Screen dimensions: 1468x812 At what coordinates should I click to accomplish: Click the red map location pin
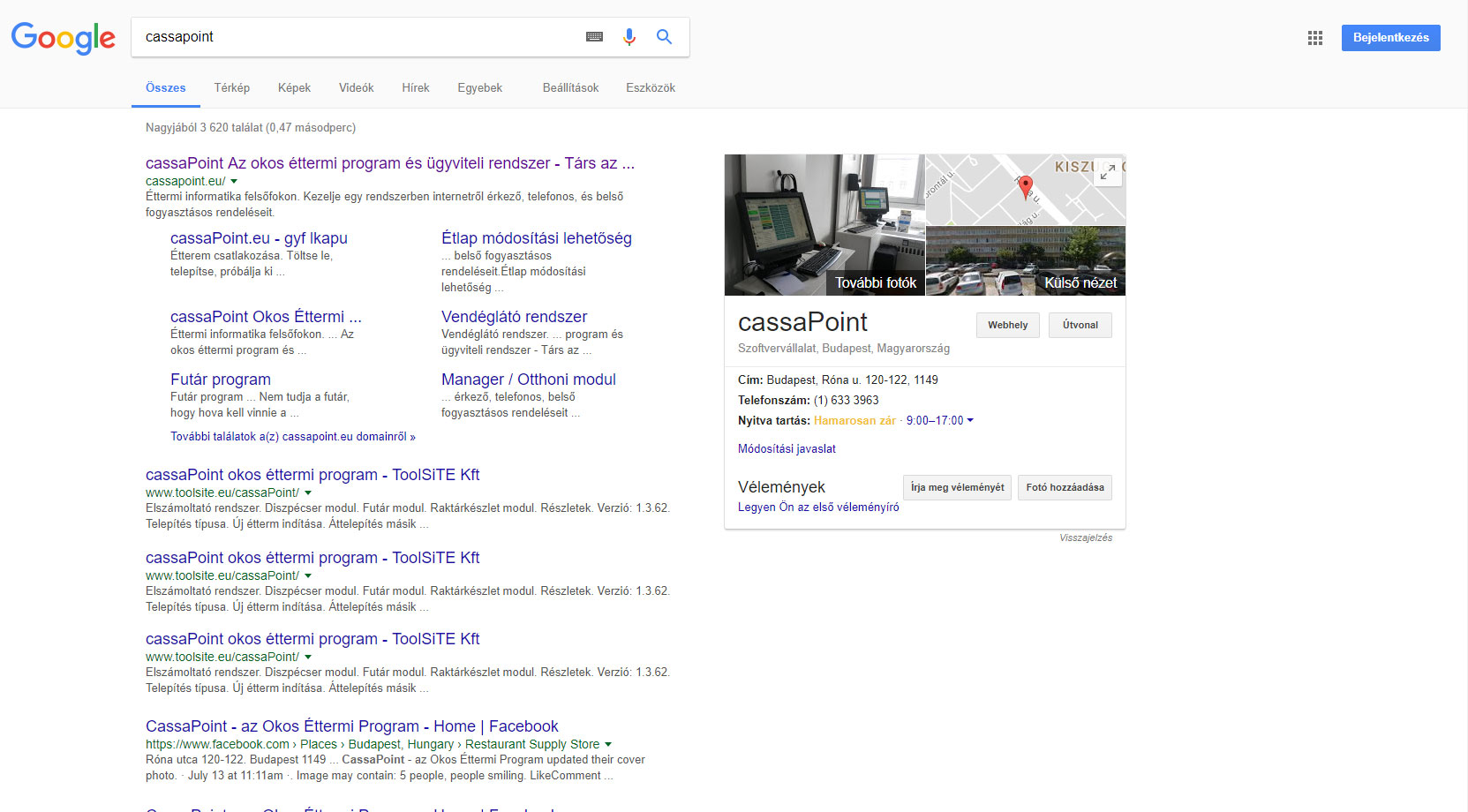pyautogui.click(x=1025, y=187)
